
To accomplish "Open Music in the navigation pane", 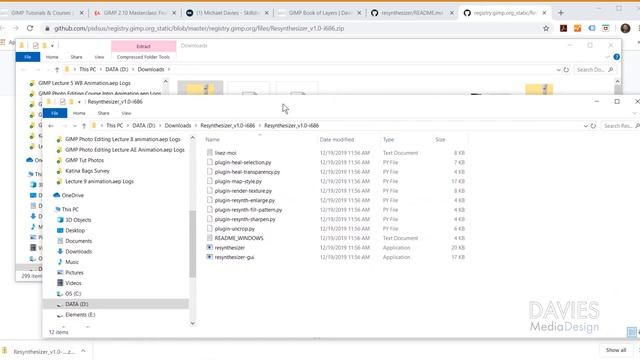I will click(72, 262).
